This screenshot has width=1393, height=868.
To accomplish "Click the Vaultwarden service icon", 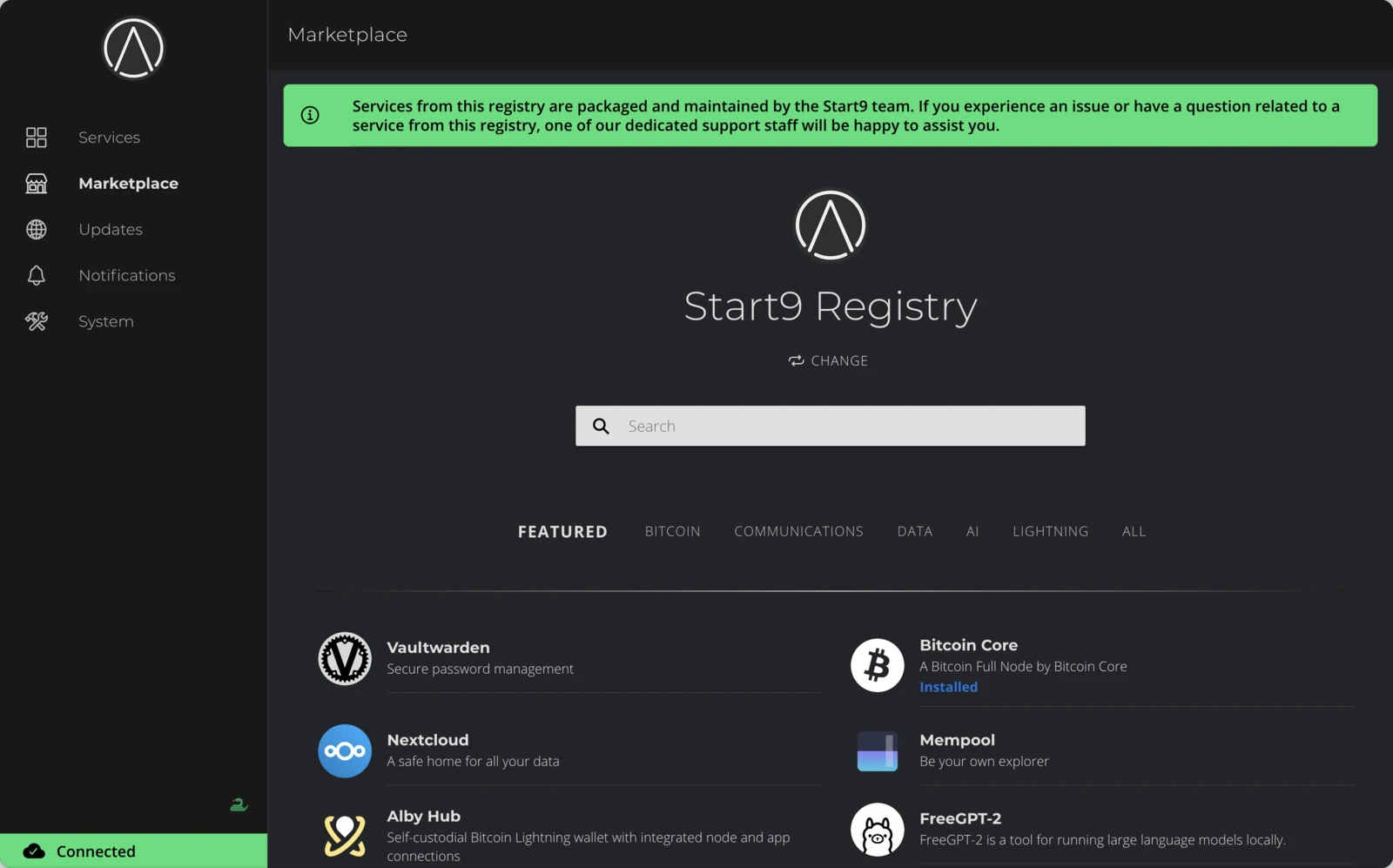I will pos(345,659).
